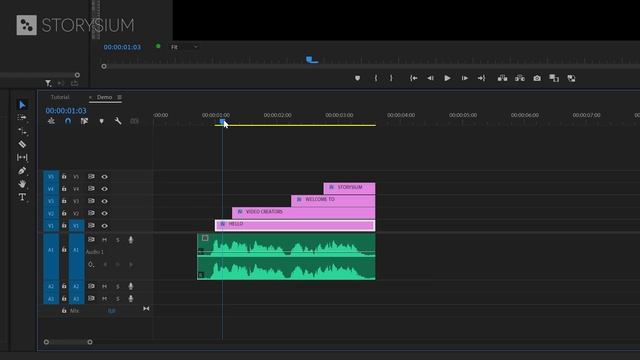Screen dimensions: 640x360
Task: Step back one frame
Action: click(430, 78)
